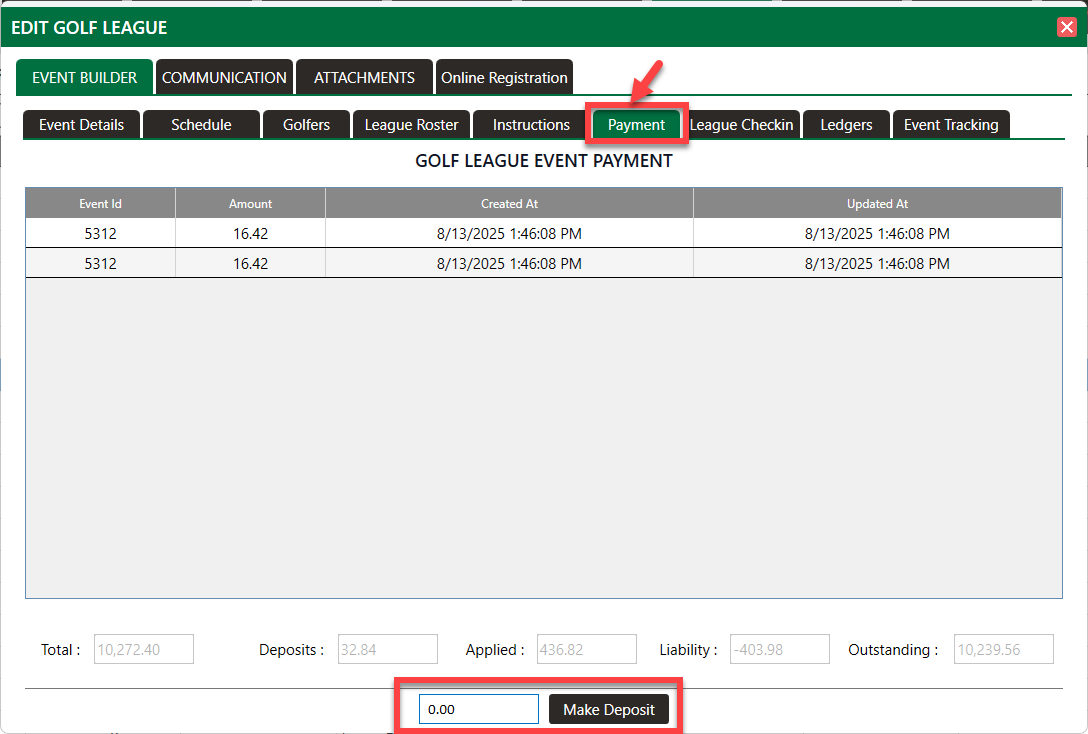Open the League Checkin sub-tab
The image size is (1088, 734).
tap(742, 124)
